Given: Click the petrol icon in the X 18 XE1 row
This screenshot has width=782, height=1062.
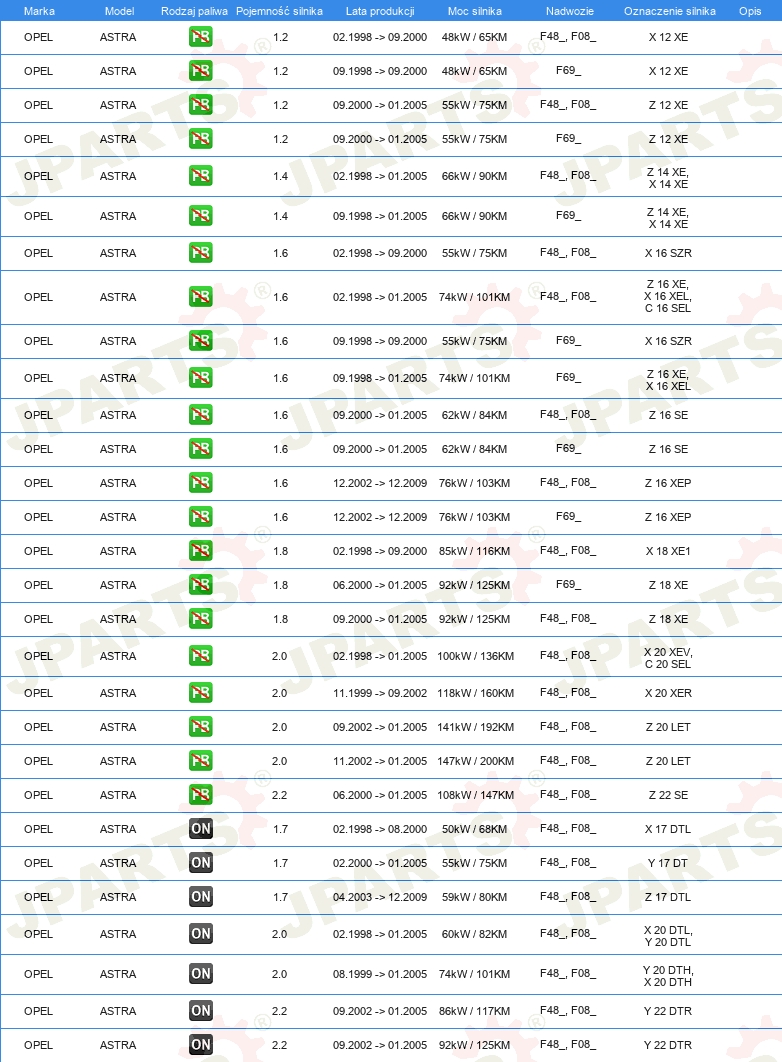Looking at the screenshot, I should [x=200, y=551].
